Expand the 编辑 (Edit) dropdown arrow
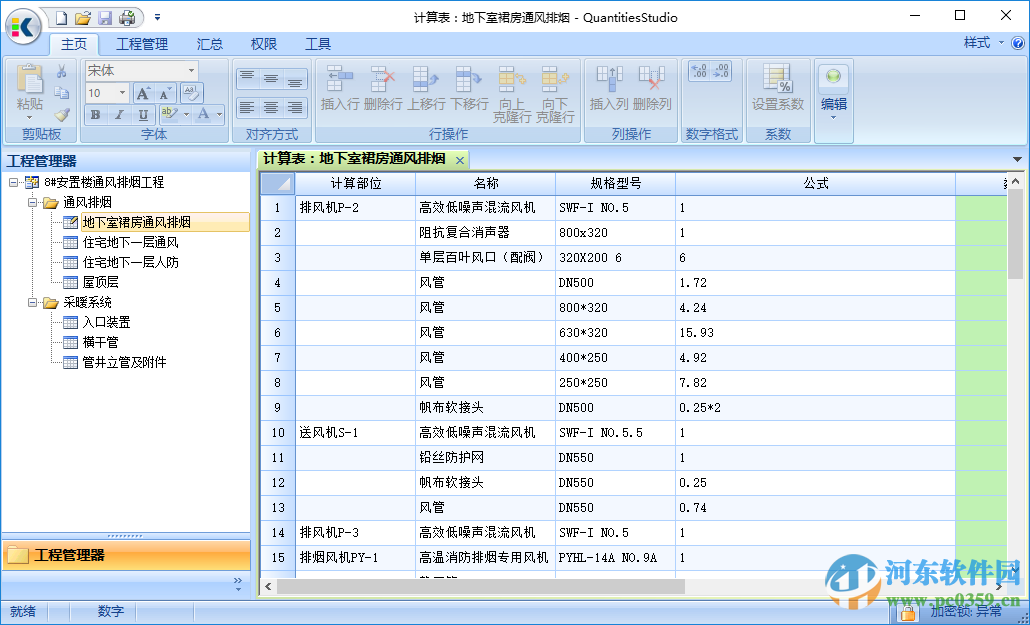Viewport: 1030px width, 625px height. pyautogui.click(x=833, y=116)
